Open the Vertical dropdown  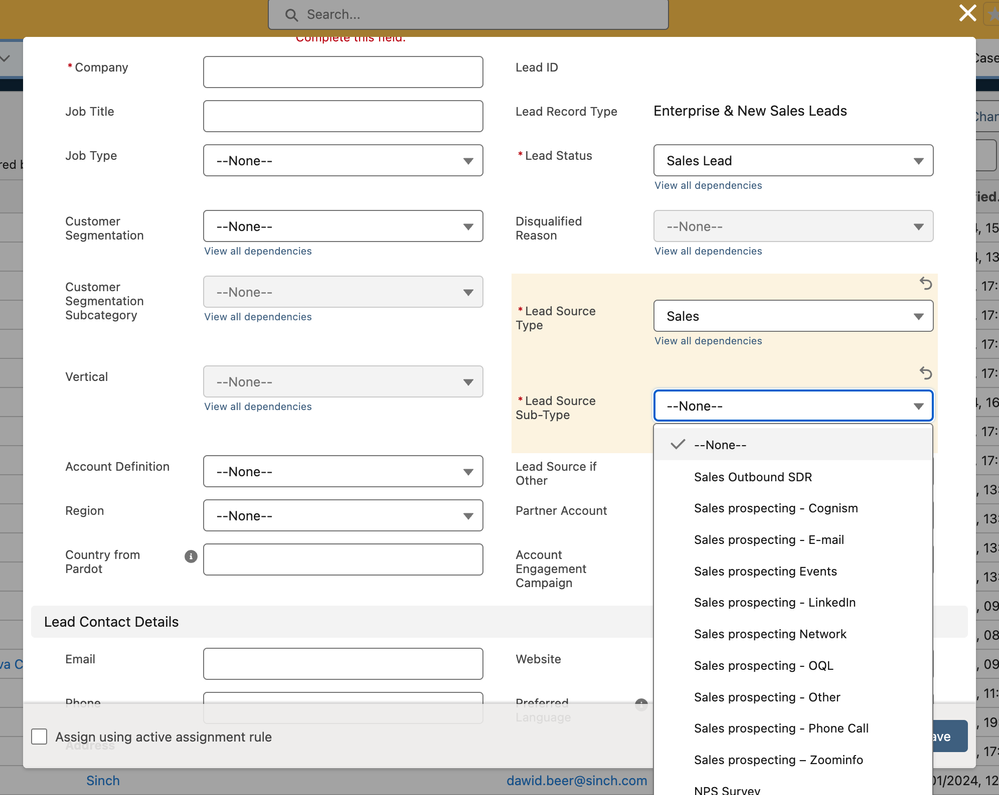click(343, 382)
